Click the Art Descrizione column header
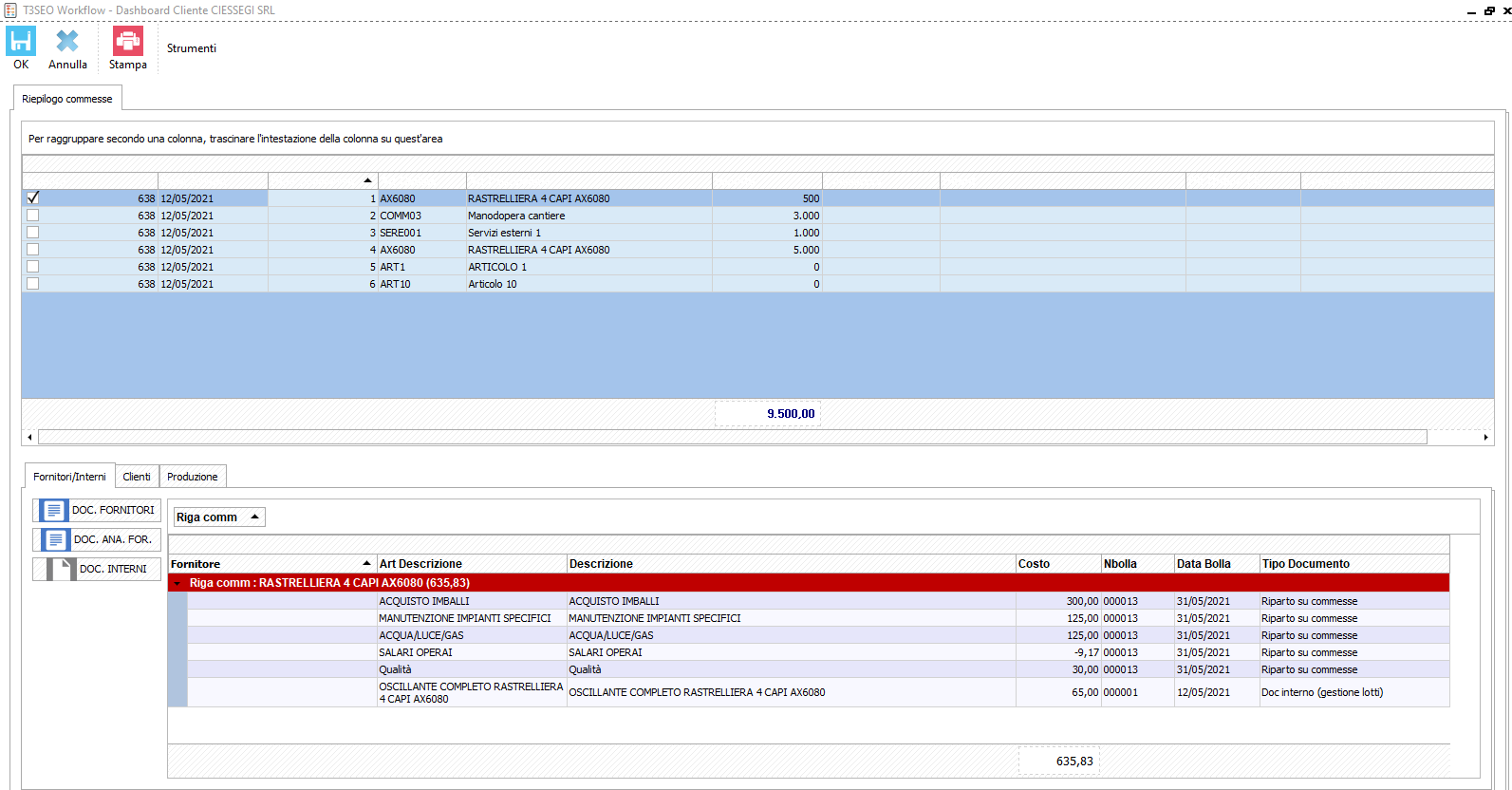This screenshot has width=1512, height=790. coord(472,564)
